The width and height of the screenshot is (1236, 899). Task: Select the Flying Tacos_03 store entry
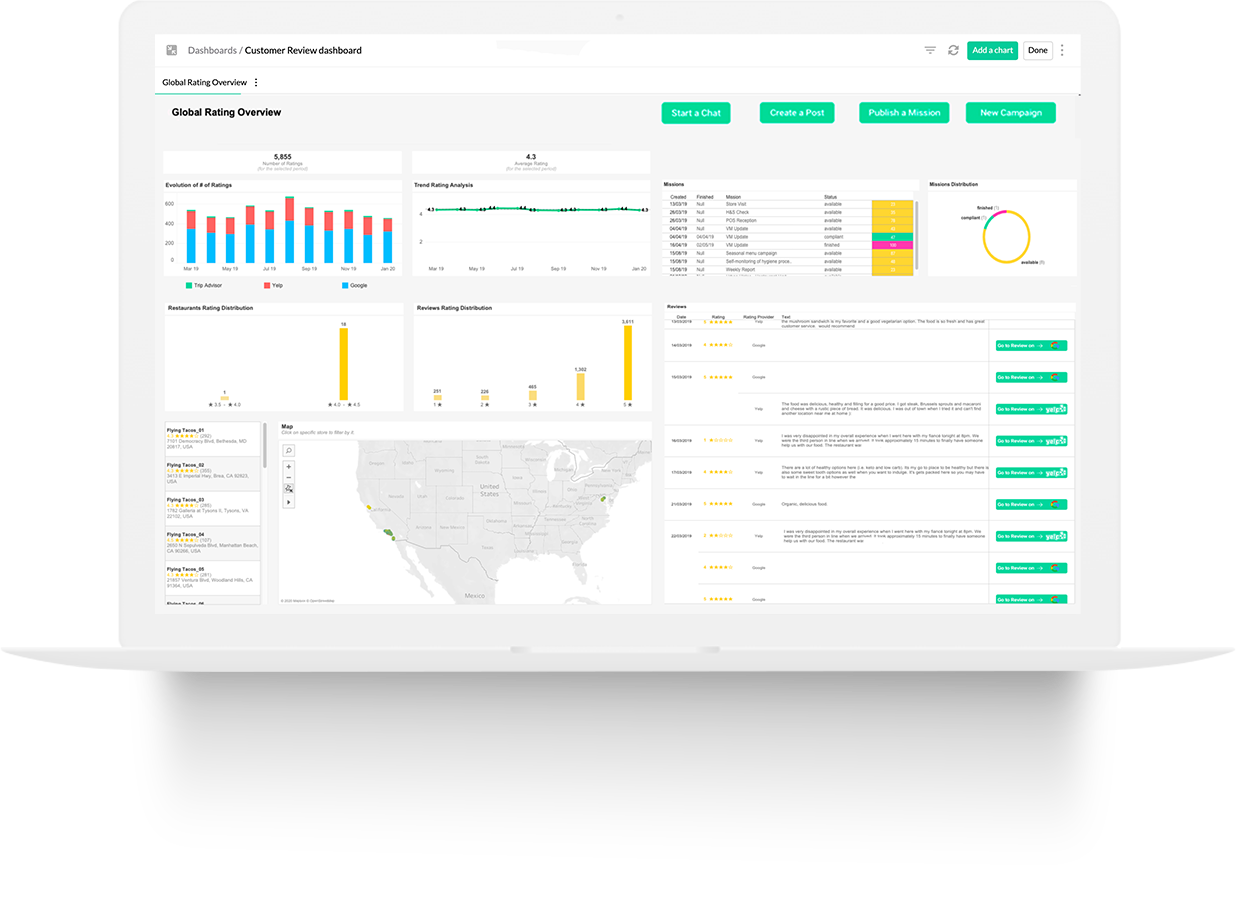pos(210,507)
